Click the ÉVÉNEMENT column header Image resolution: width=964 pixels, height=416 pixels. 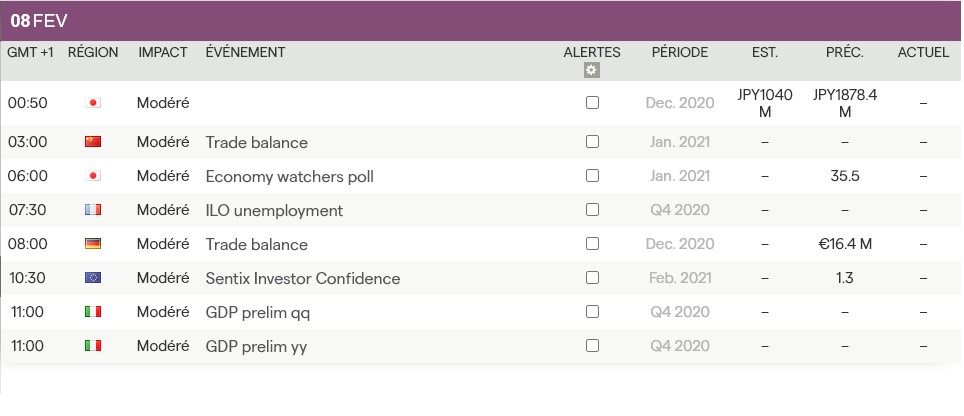click(245, 52)
